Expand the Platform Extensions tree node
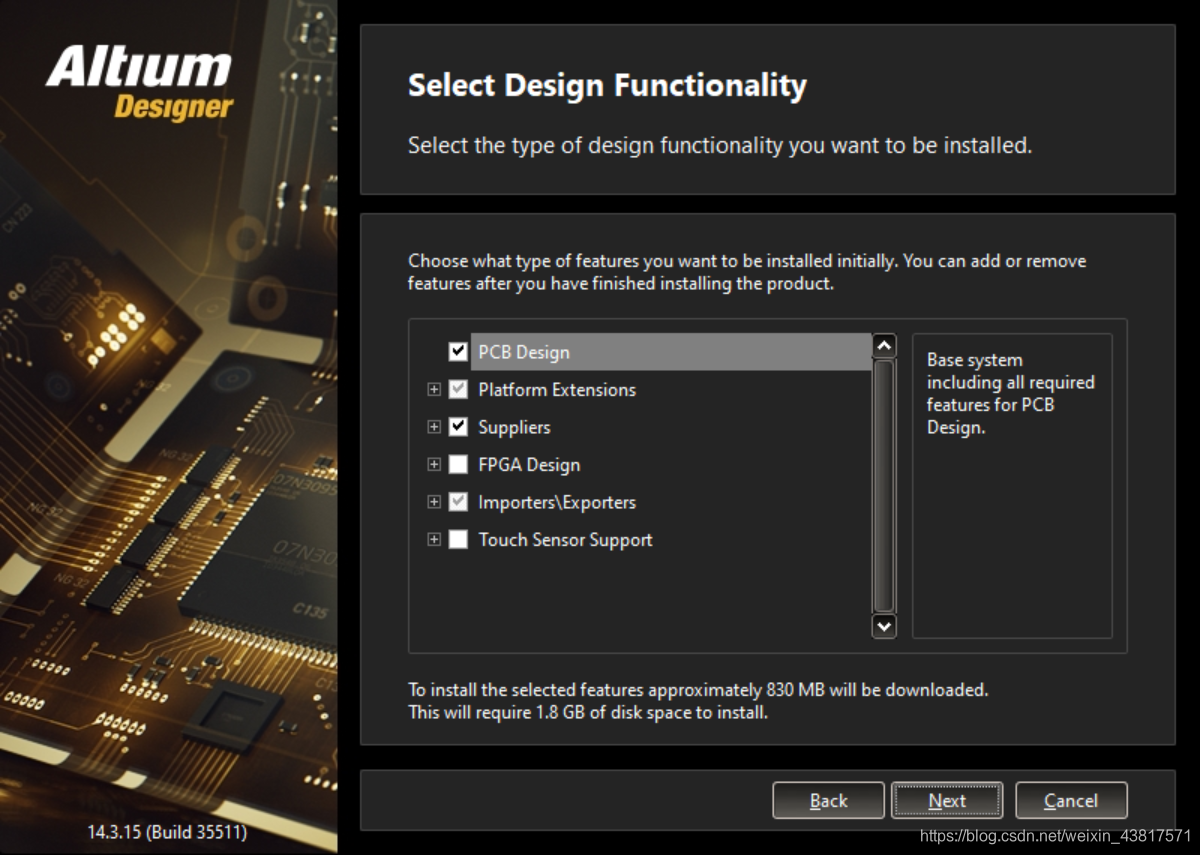Screen dimensions: 1200x855 [434, 390]
